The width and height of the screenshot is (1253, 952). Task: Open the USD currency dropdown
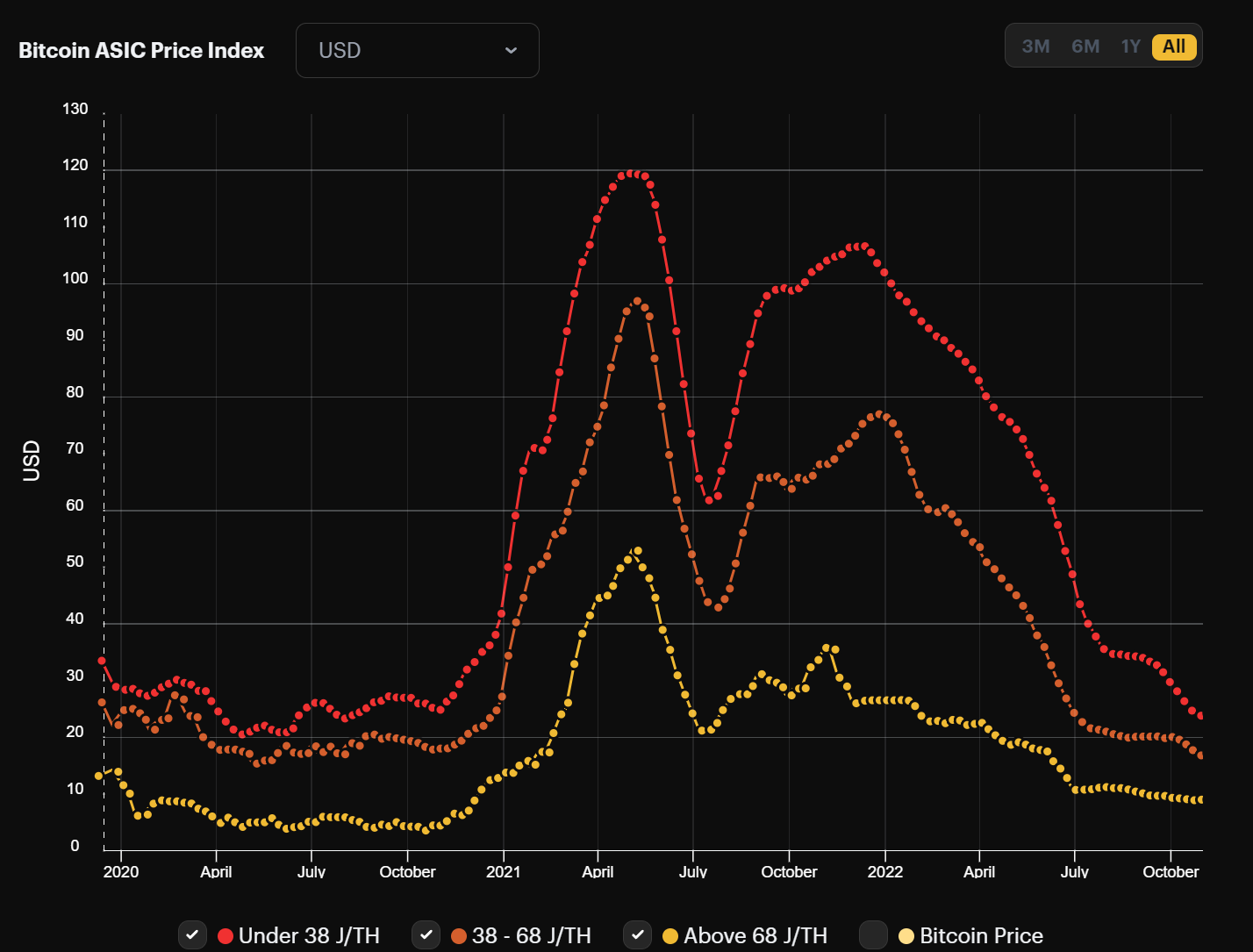[417, 51]
